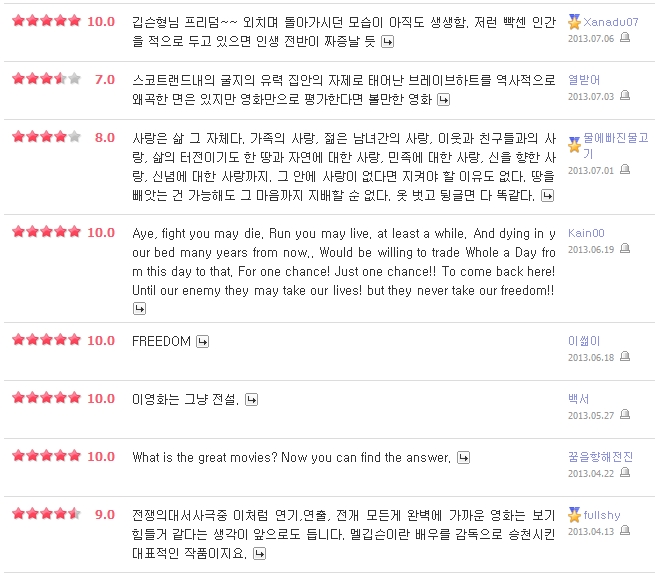Viewport: 655px width, 576px height.
Task: Expand the review ending with '볼만한 영화'
Action: pyautogui.click(x=443, y=99)
